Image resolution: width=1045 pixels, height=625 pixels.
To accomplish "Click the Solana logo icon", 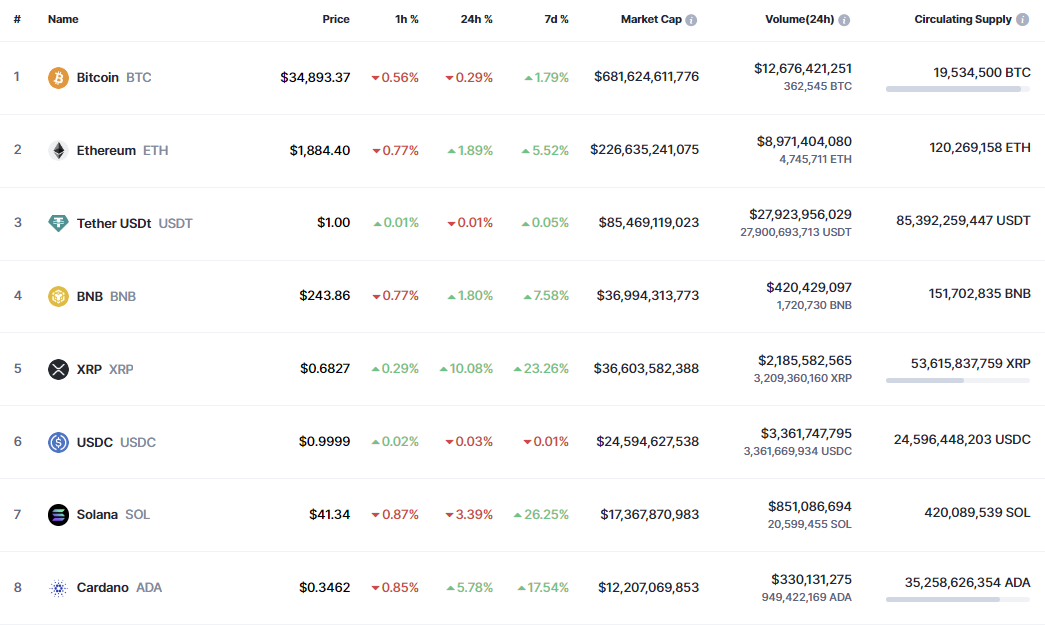I will 58,514.
